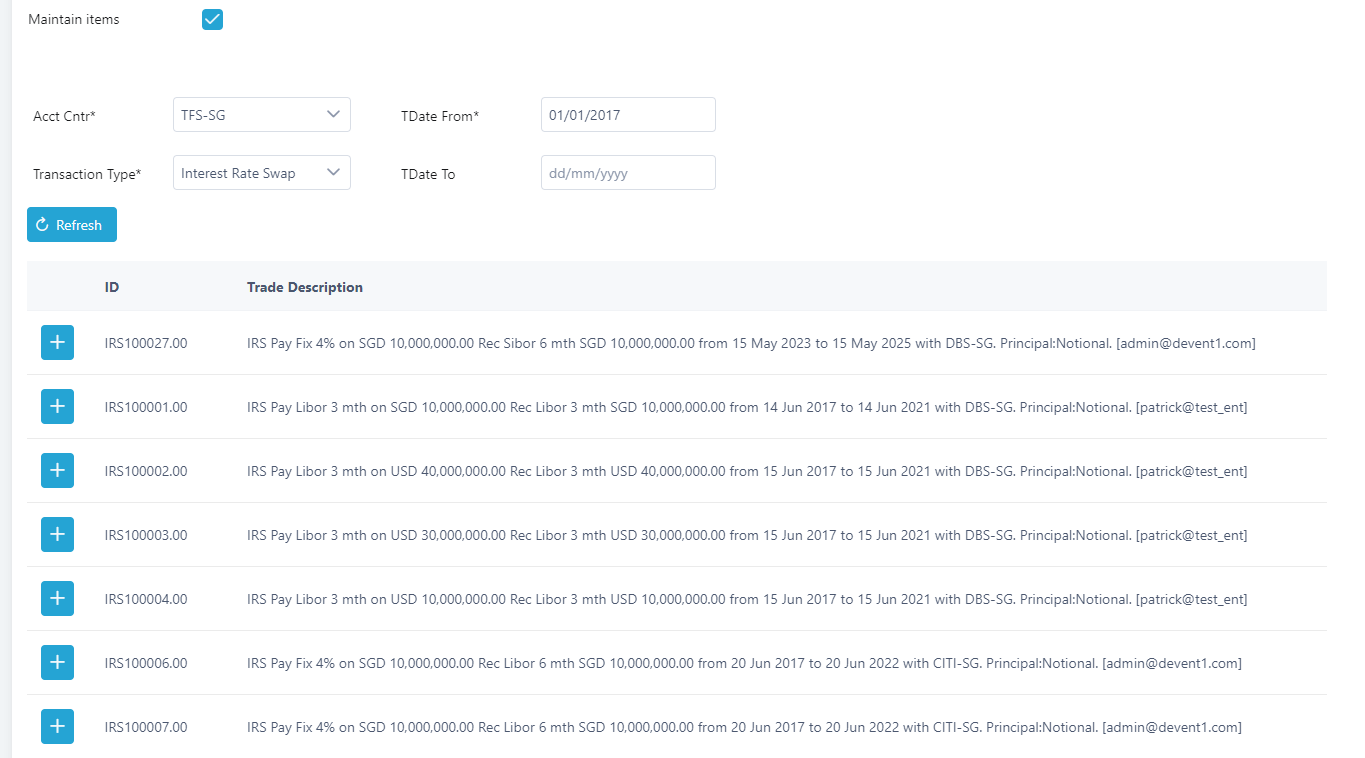The height and width of the screenshot is (758, 1365).
Task: Expand trade IRS100006.00 using plus icon
Action: [x=57, y=663]
